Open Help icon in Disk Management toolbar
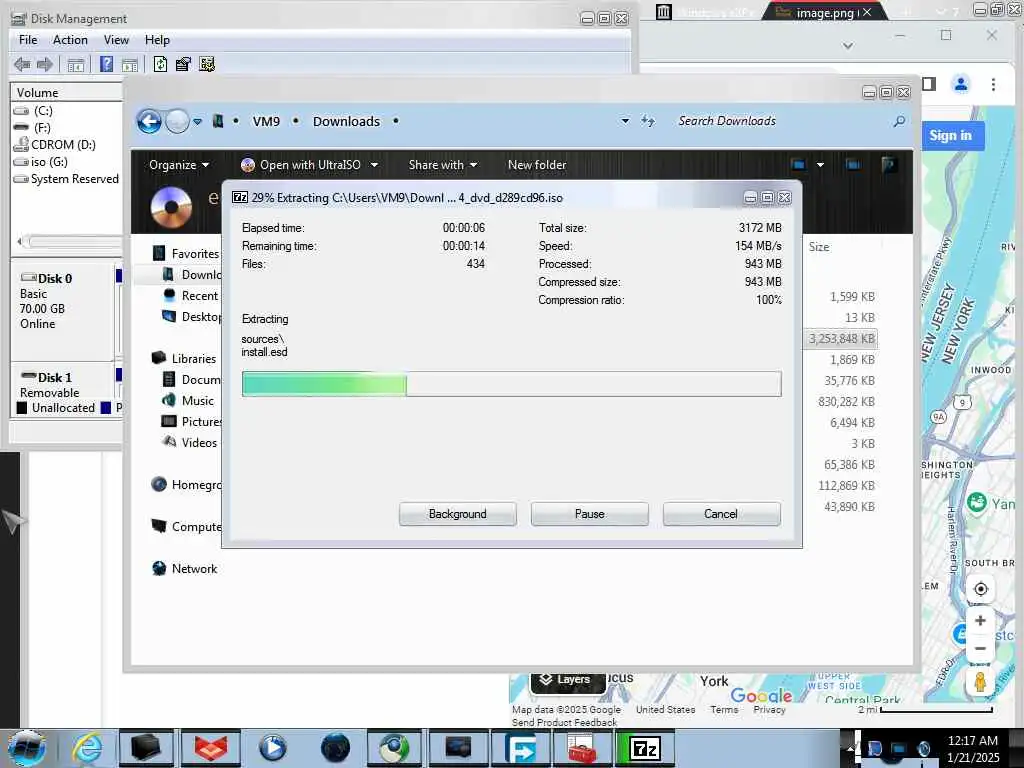Image resolution: width=1024 pixels, height=768 pixels. click(x=106, y=64)
